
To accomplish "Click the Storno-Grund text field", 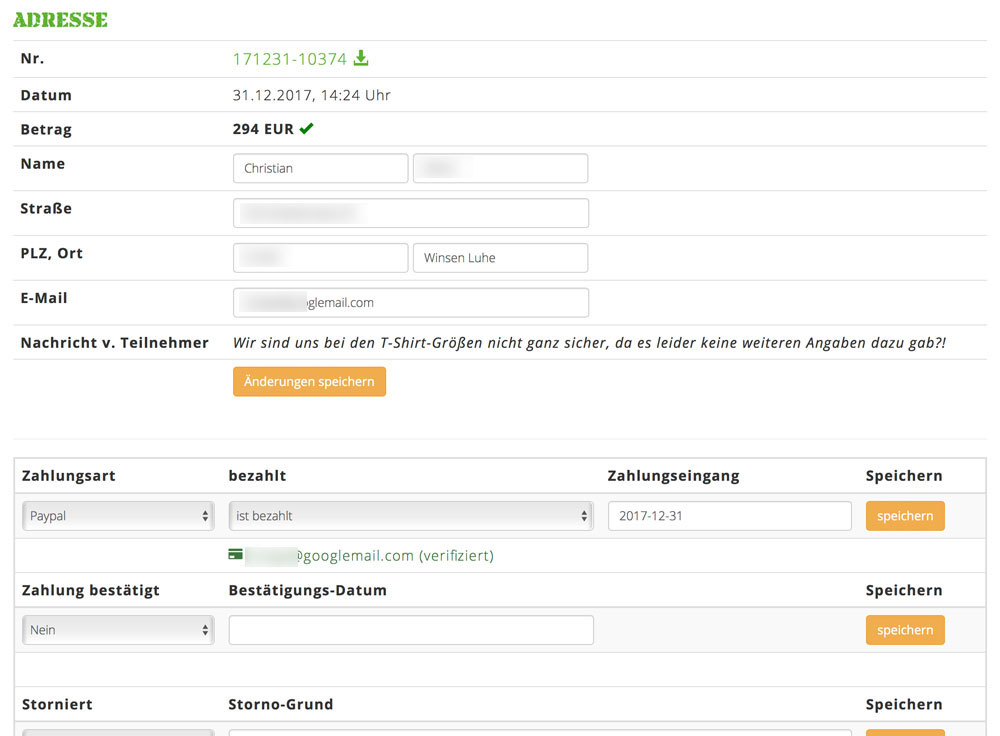I will tap(540, 731).
